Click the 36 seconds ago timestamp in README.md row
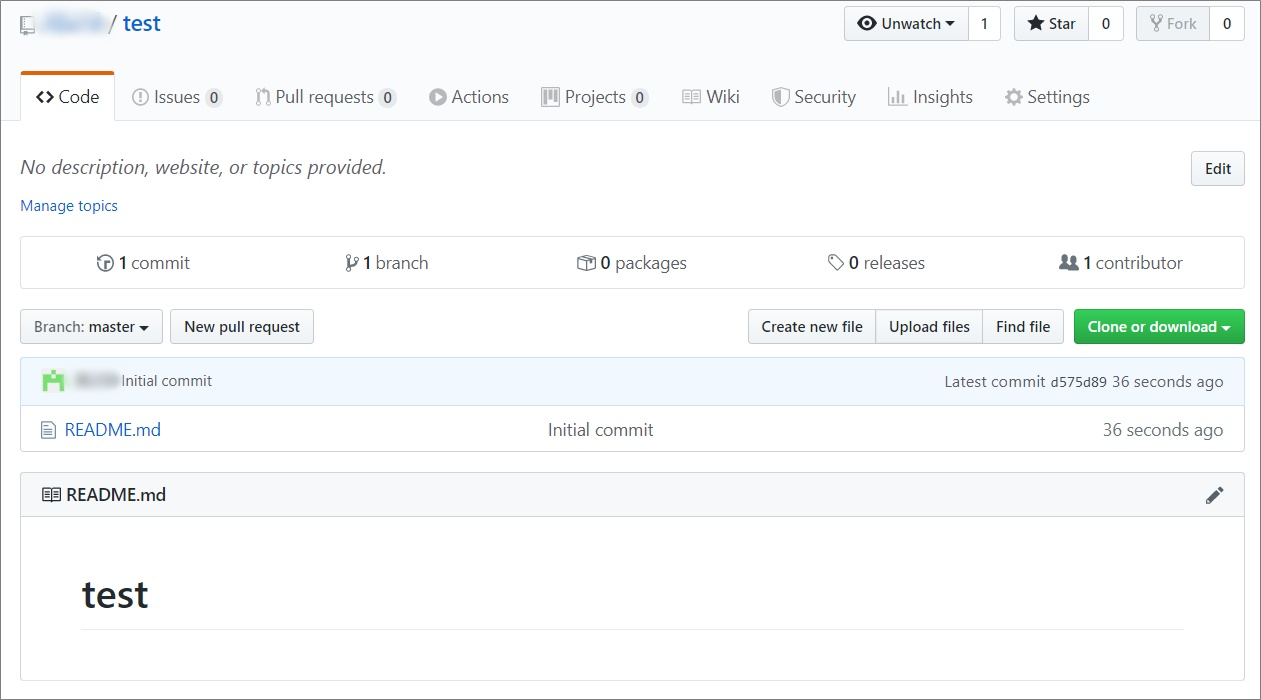 [x=1162, y=430]
